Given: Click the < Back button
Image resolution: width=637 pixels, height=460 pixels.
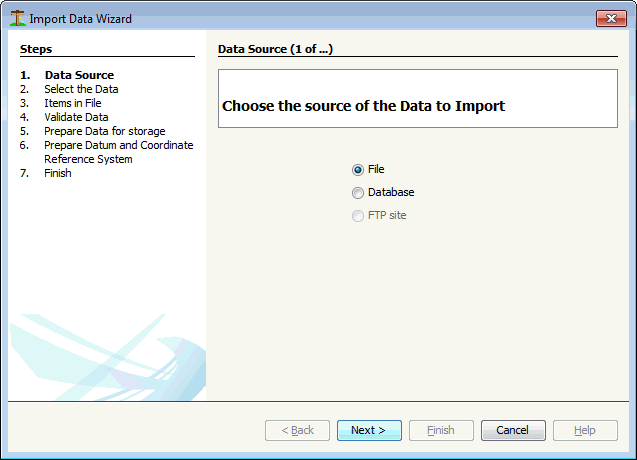Looking at the screenshot, I should pos(297,430).
